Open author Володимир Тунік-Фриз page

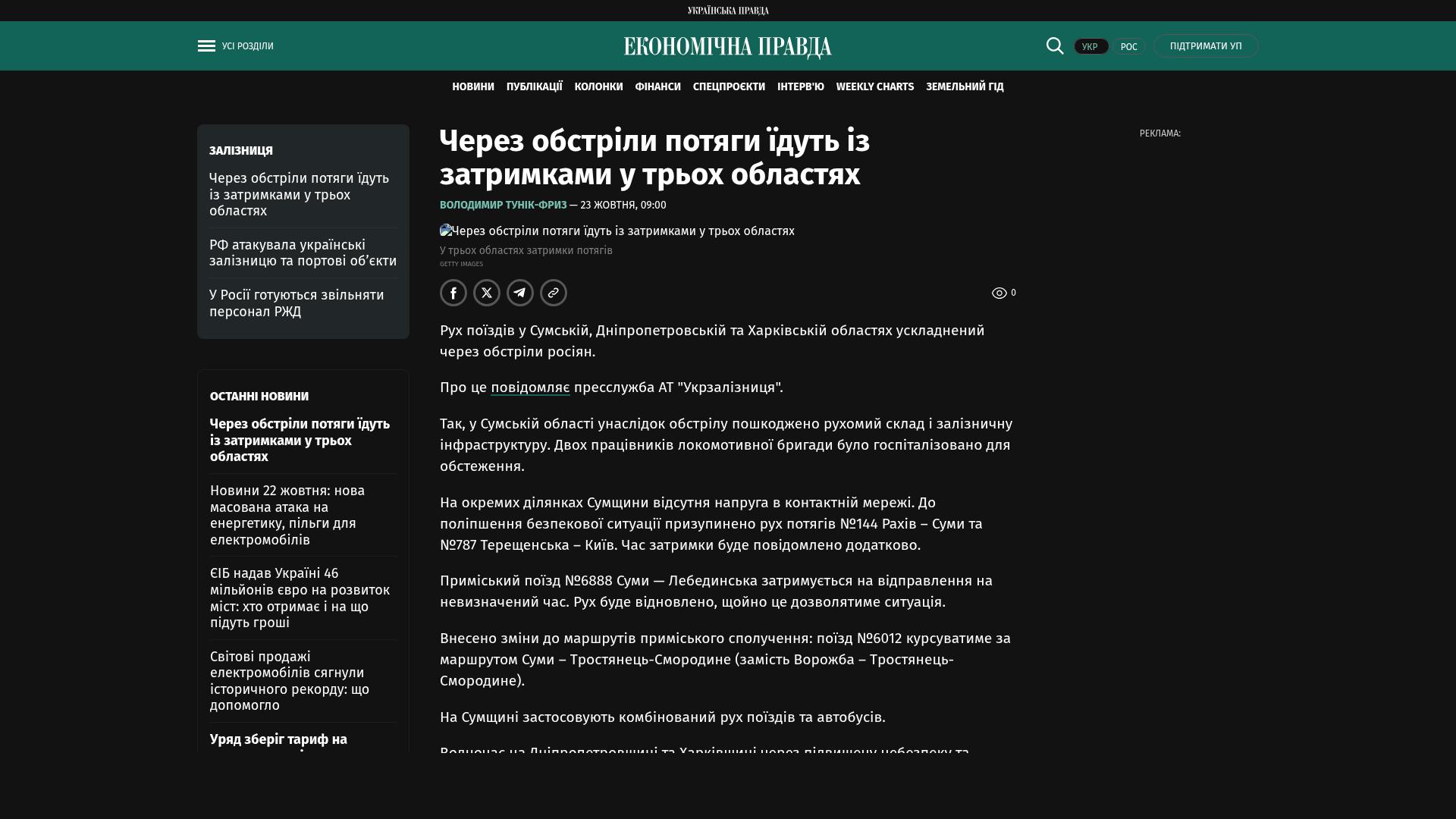click(x=503, y=206)
